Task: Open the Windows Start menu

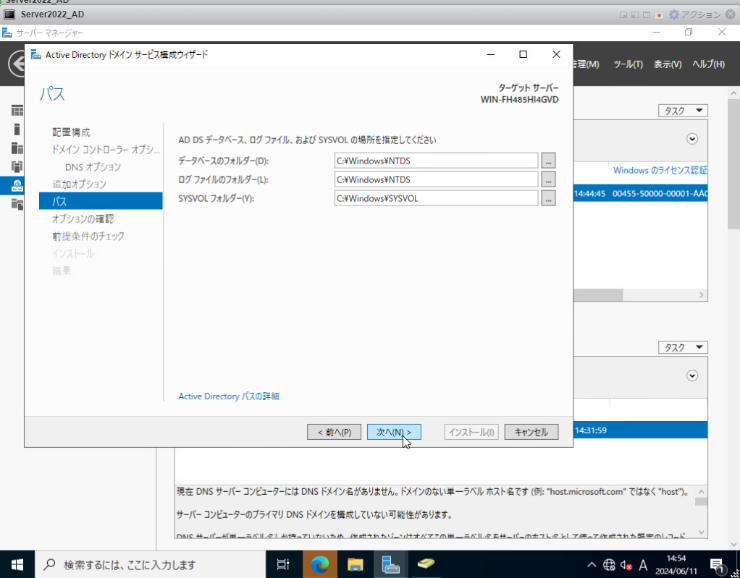Action: (x=17, y=564)
